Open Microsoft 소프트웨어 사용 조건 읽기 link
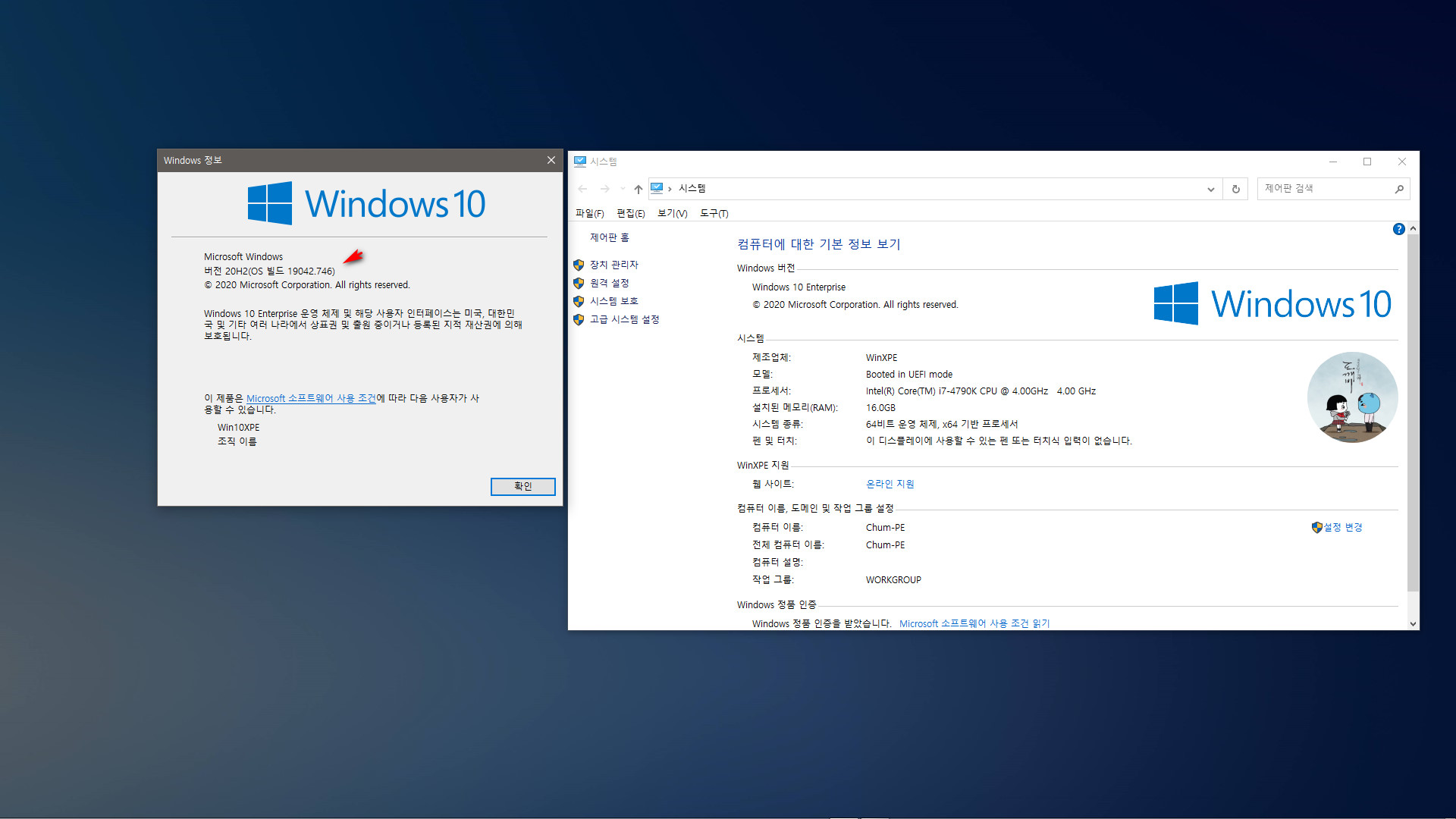 click(974, 623)
